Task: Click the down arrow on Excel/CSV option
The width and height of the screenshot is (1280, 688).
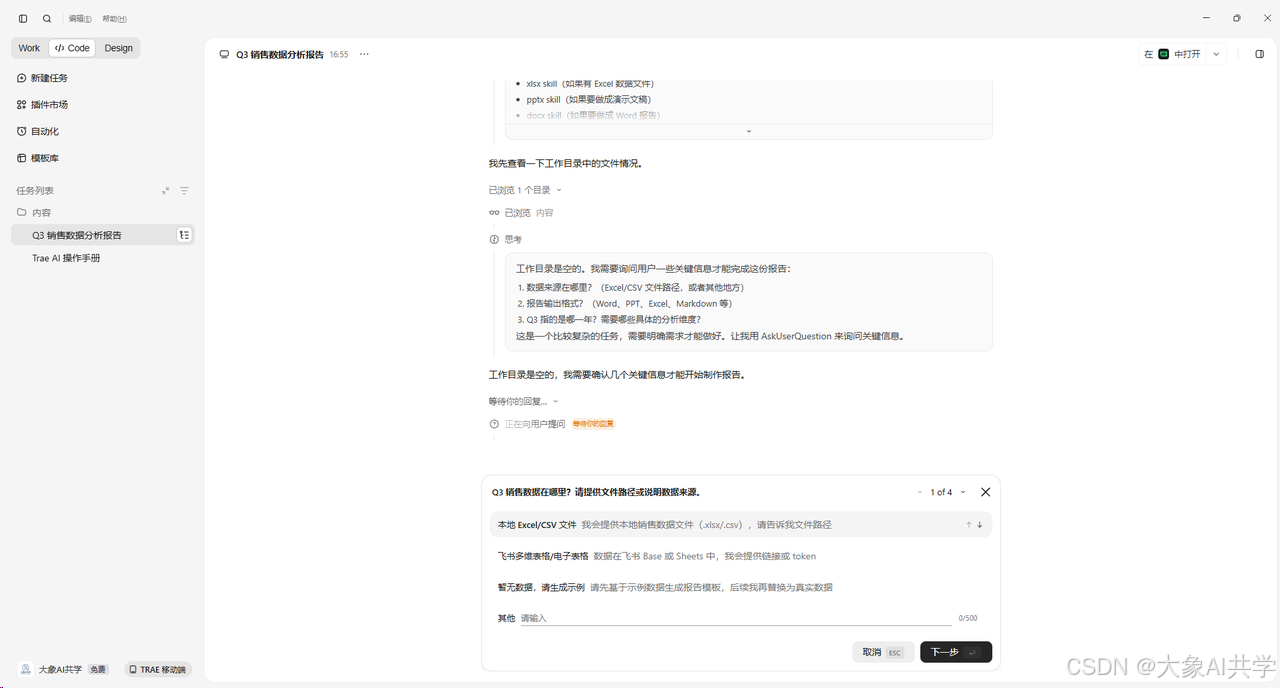Action: click(x=980, y=525)
